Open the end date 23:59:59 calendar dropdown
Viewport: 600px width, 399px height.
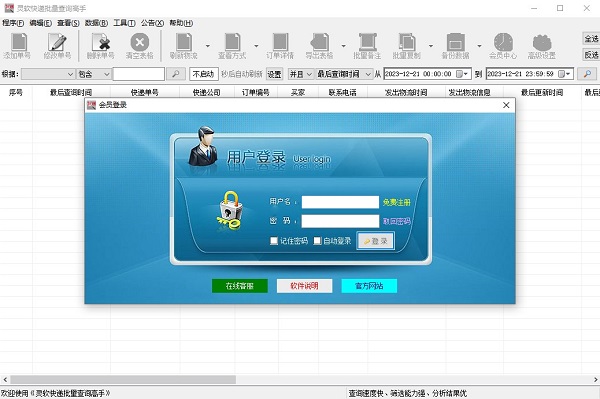click(564, 74)
